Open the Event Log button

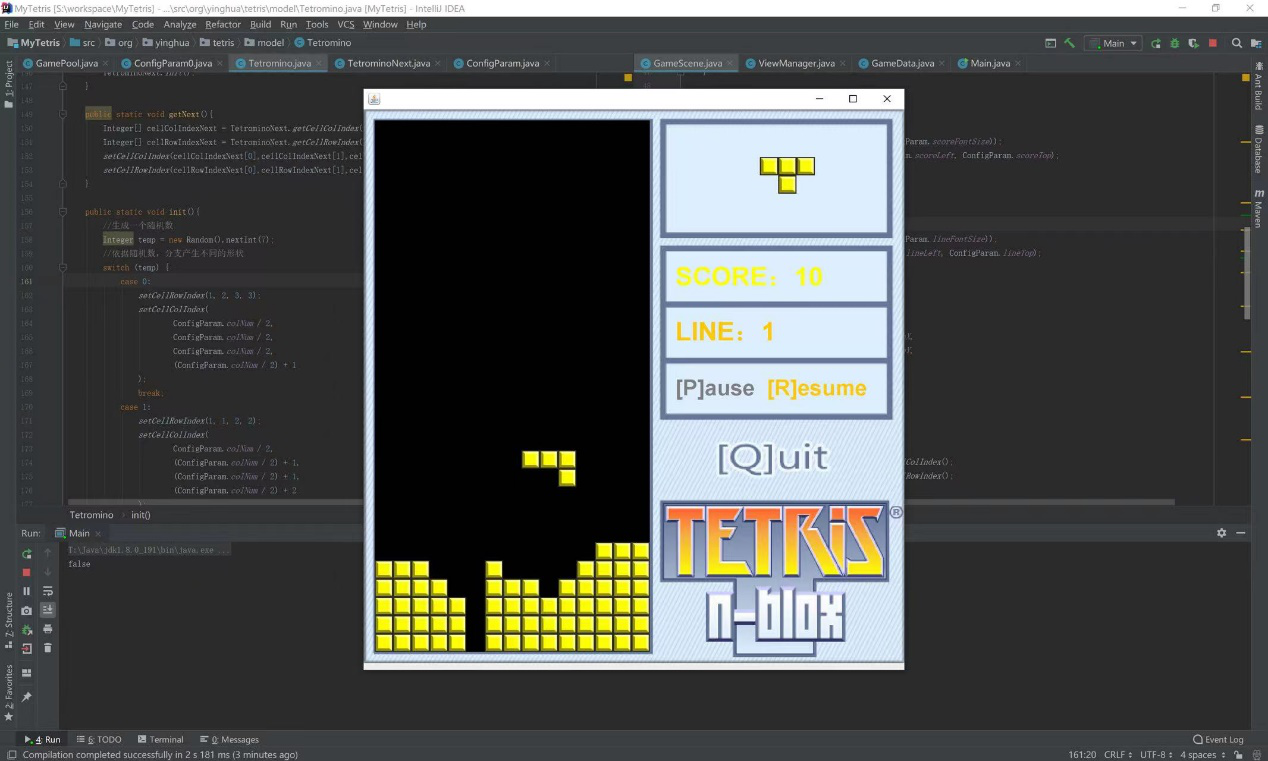click(1218, 740)
